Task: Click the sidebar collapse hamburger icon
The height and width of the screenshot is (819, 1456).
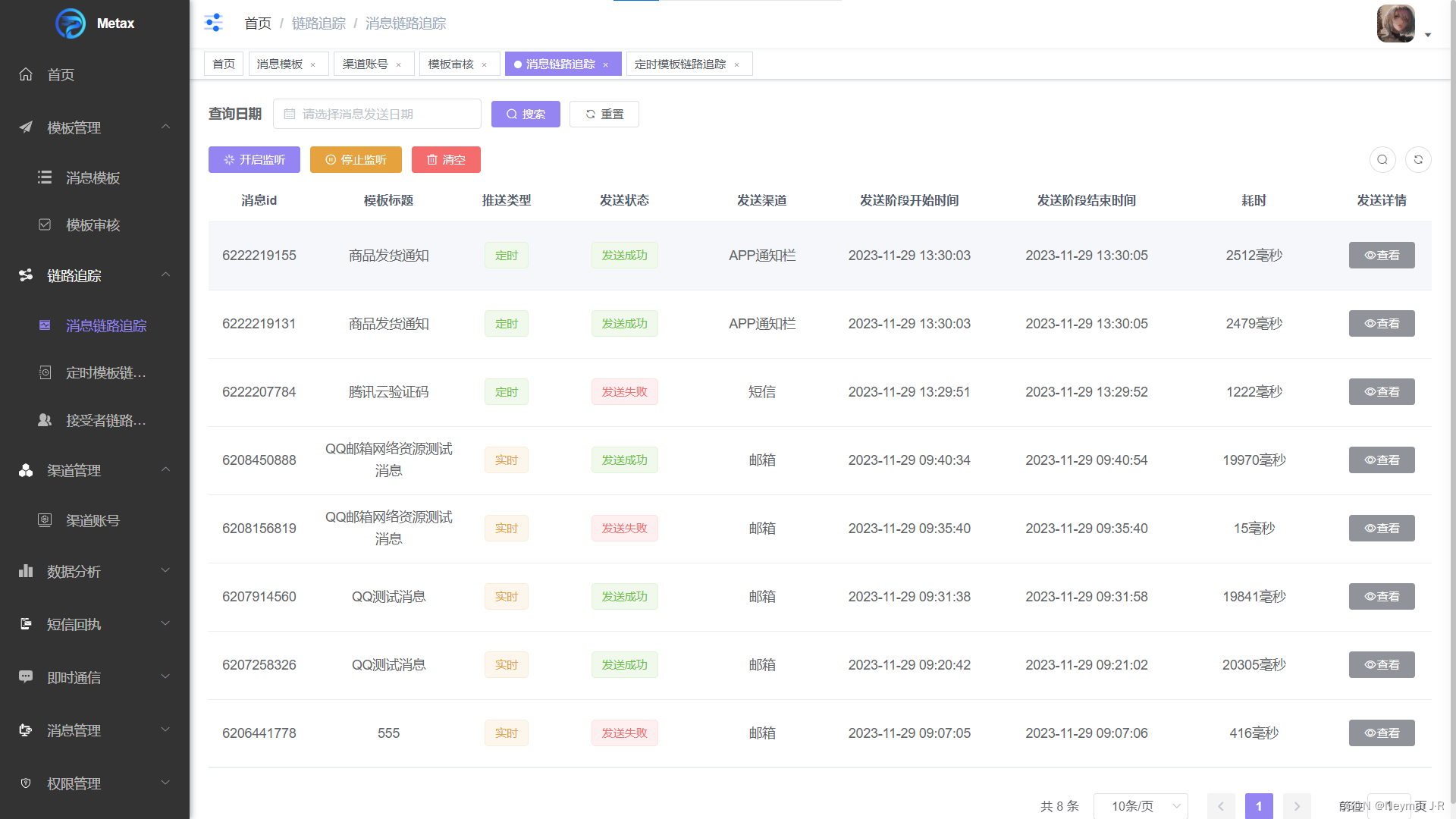Action: (x=214, y=23)
